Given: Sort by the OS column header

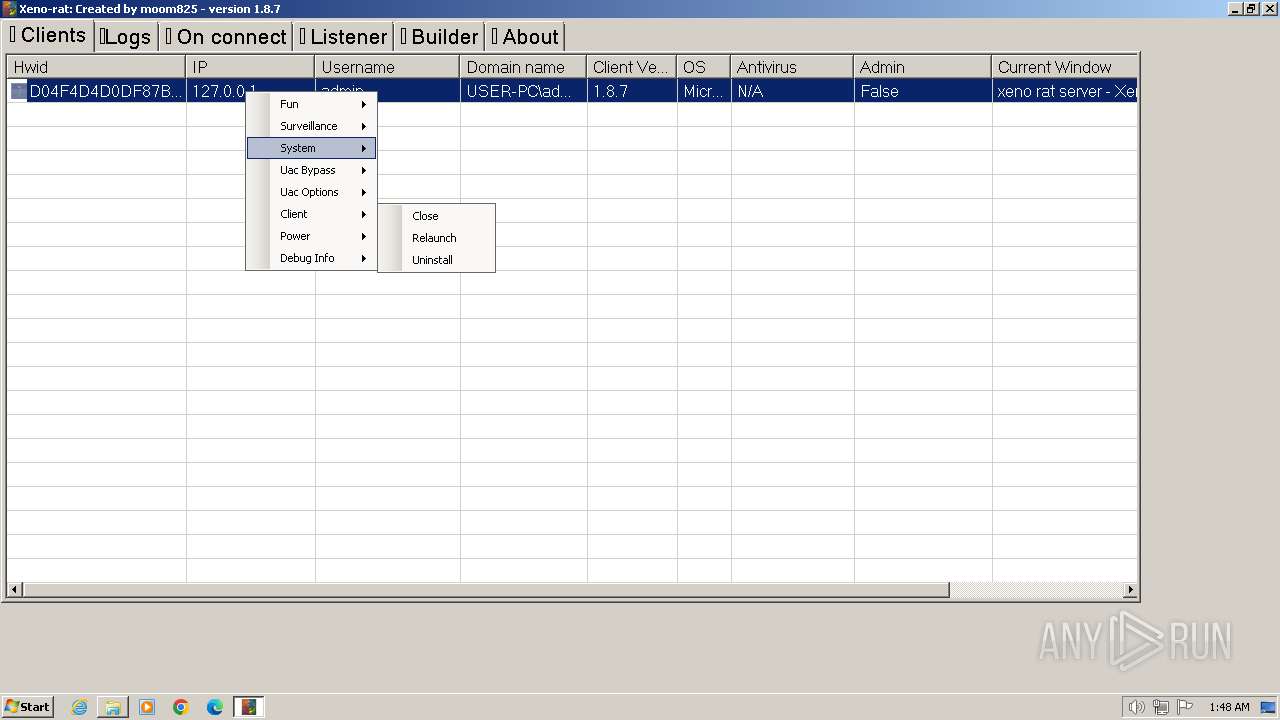Looking at the screenshot, I should pos(704,67).
